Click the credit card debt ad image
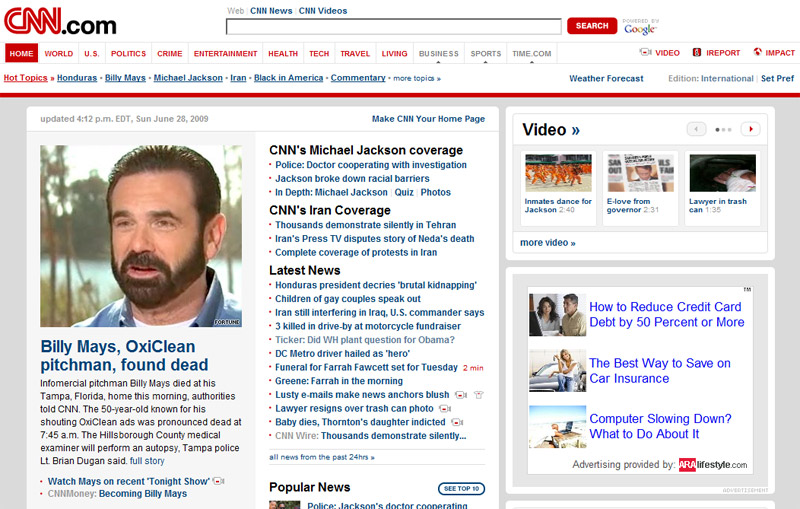Viewport: 800px width, 509px height. [558, 315]
